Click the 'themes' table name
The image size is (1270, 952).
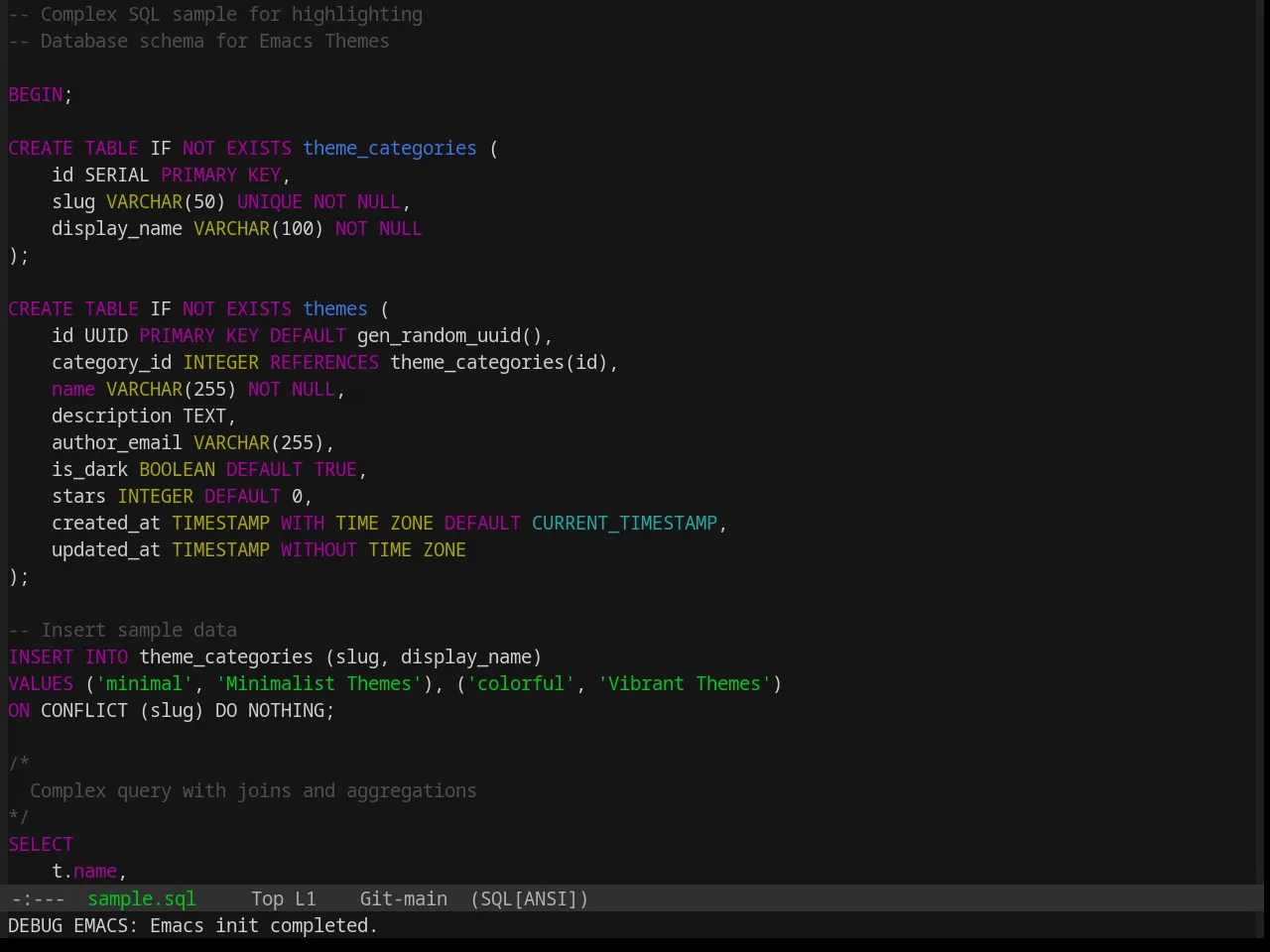click(335, 308)
